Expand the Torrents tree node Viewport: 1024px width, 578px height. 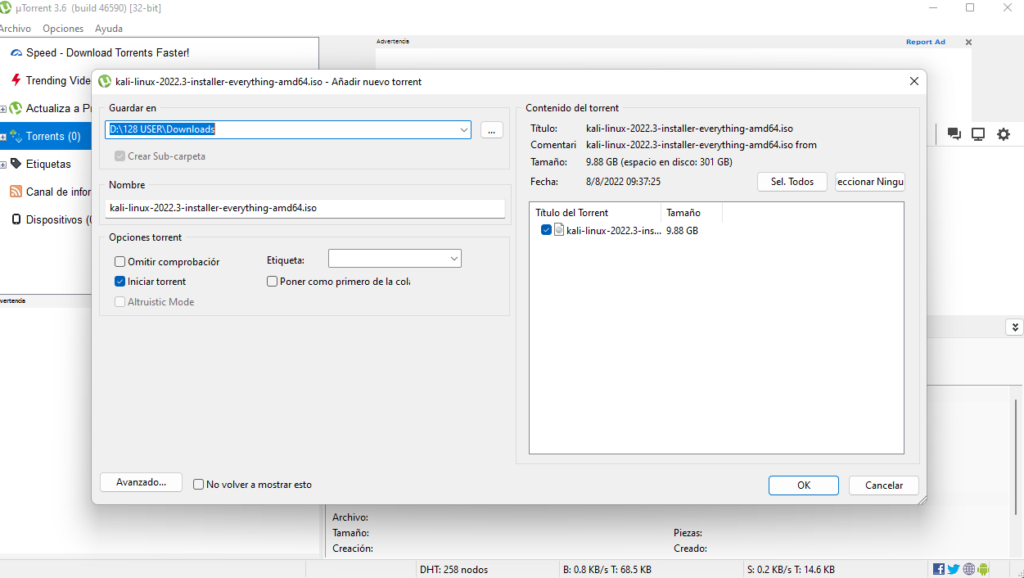pyautogui.click(x=3, y=136)
